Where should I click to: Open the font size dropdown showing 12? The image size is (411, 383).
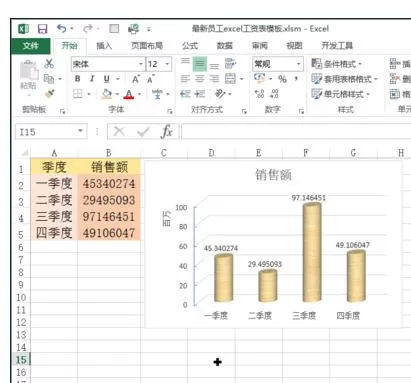[x=167, y=64]
